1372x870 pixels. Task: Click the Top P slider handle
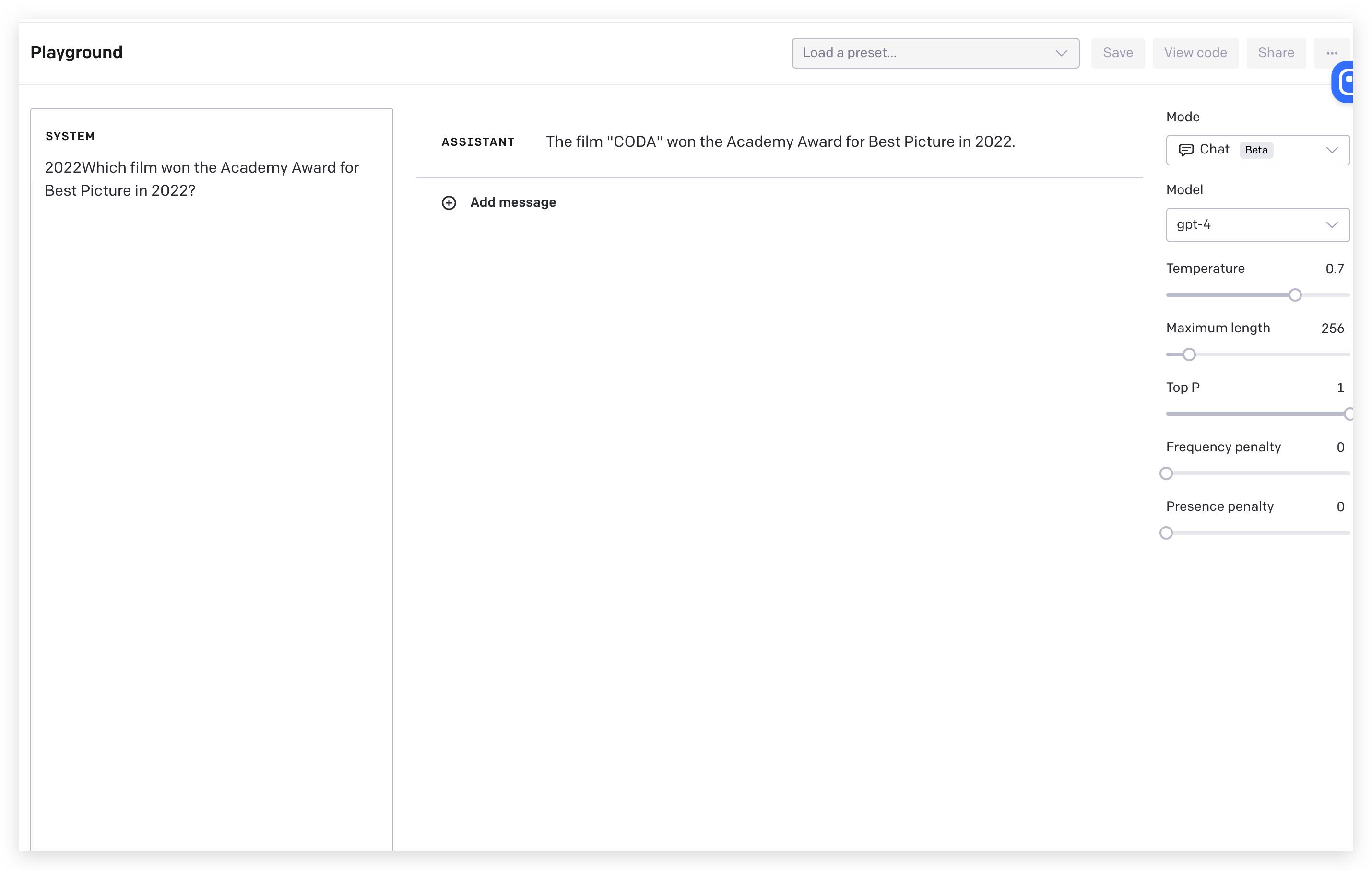click(x=1348, y=414)
